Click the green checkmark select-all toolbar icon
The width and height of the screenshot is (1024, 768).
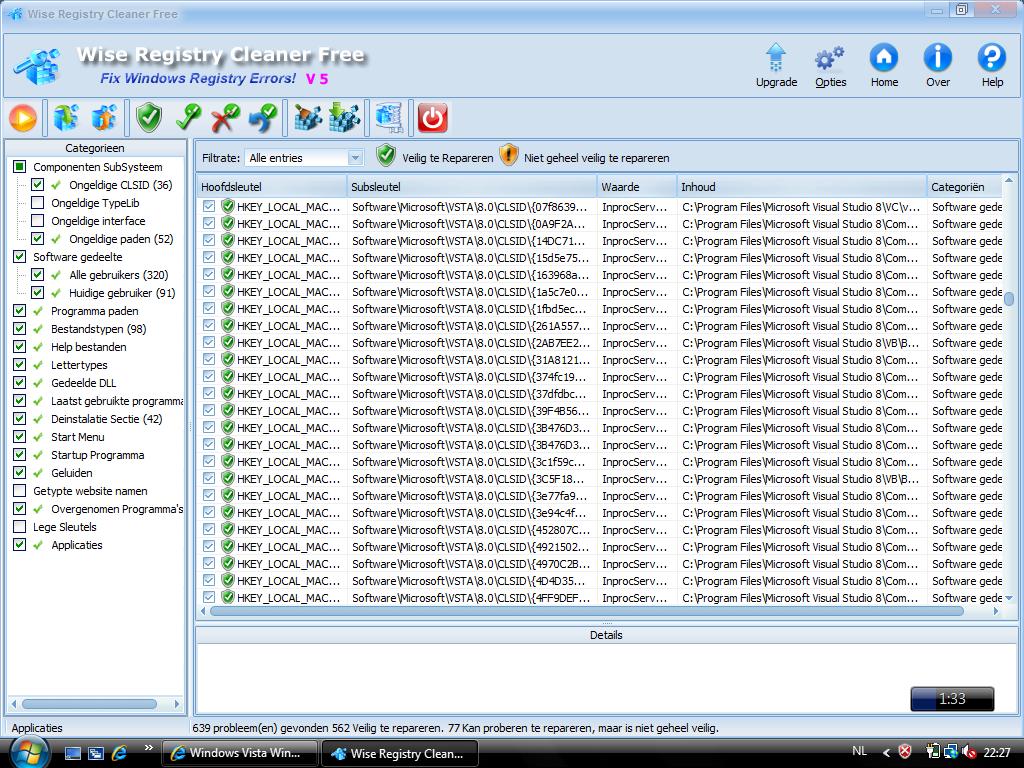pyautogui.click(x=188, y=118)
